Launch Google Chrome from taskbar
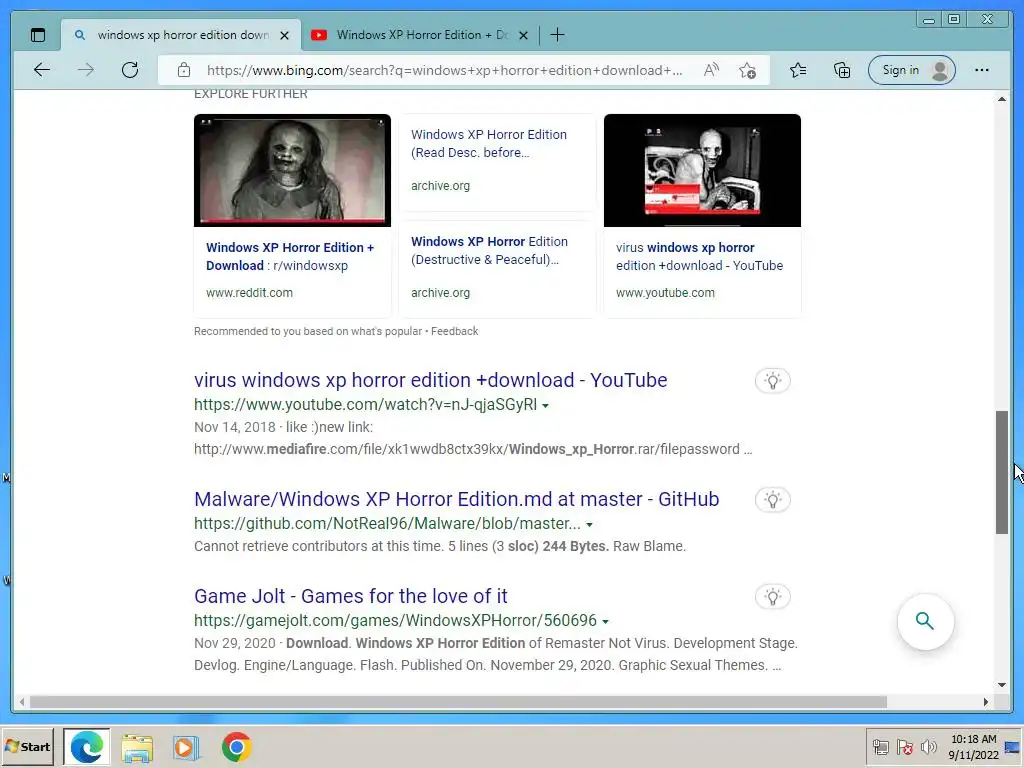The width and height of the screenshot is (1024, 768). (x=236, y=747)
